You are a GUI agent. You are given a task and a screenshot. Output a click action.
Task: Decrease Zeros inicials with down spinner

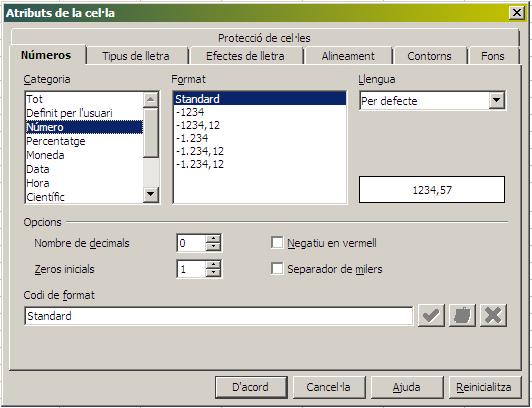213,273
